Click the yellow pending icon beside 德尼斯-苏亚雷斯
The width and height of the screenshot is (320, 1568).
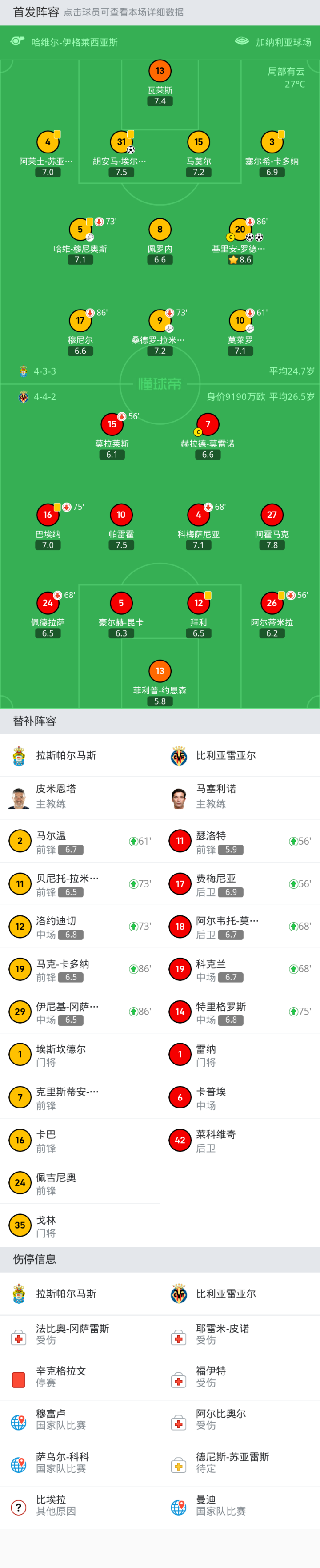click(179, 1464)
